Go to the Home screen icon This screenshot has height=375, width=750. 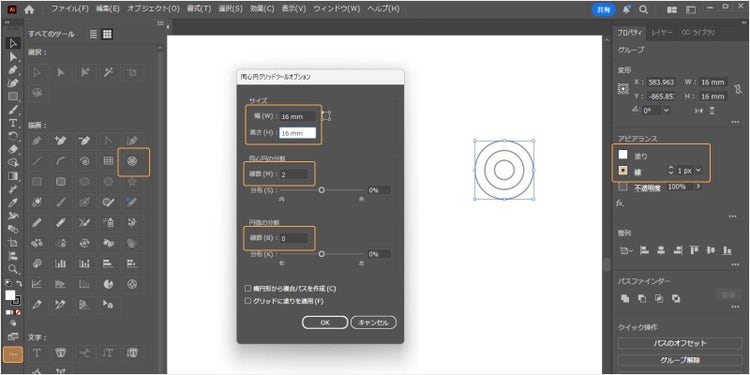pos(29,9)
